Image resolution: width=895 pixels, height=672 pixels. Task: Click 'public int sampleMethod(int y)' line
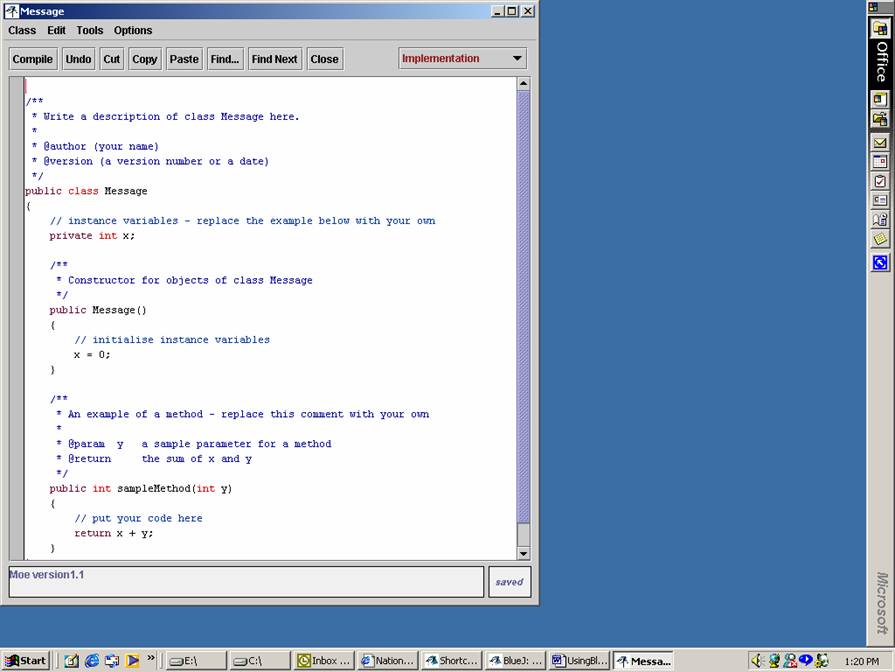(140, 489)
